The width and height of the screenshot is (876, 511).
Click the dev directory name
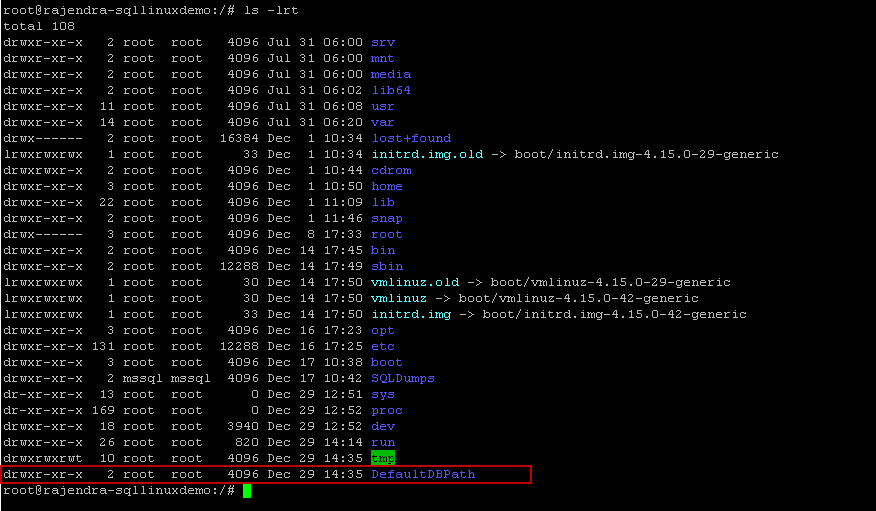tap(383, 427)
